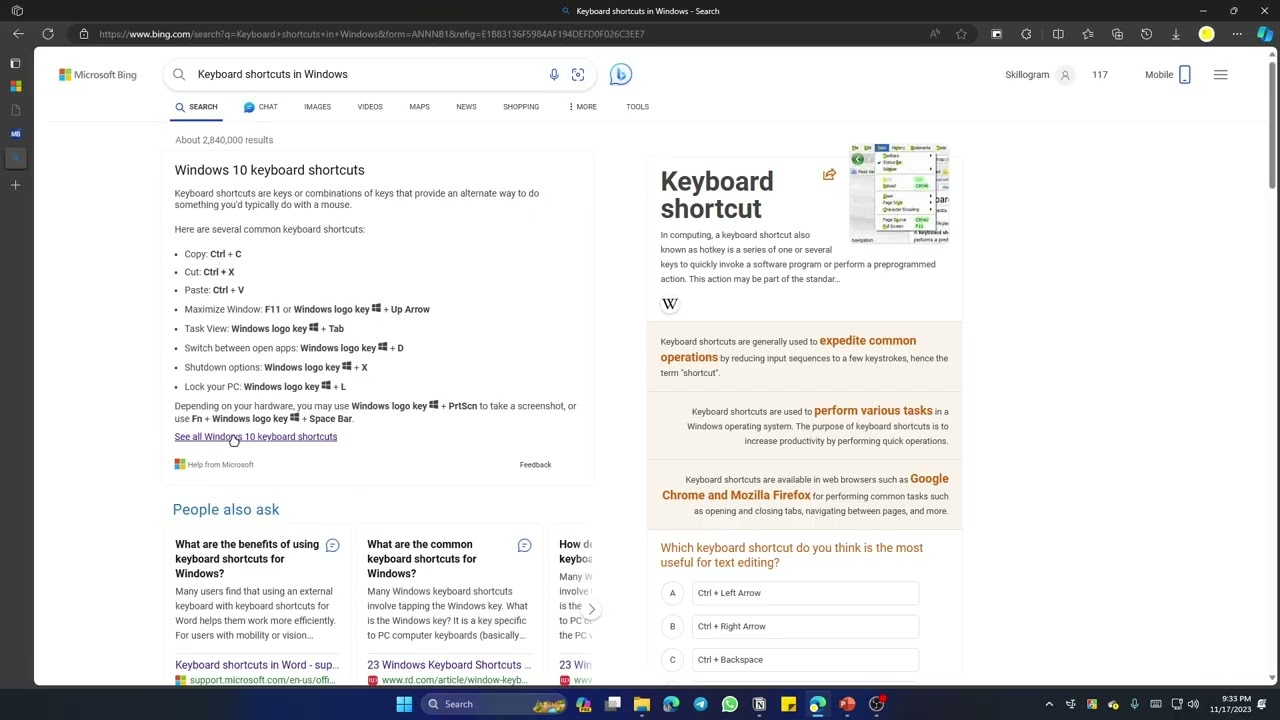
Task: Open Edge Settings and more ellipsis
Action: coord(1237,34)
